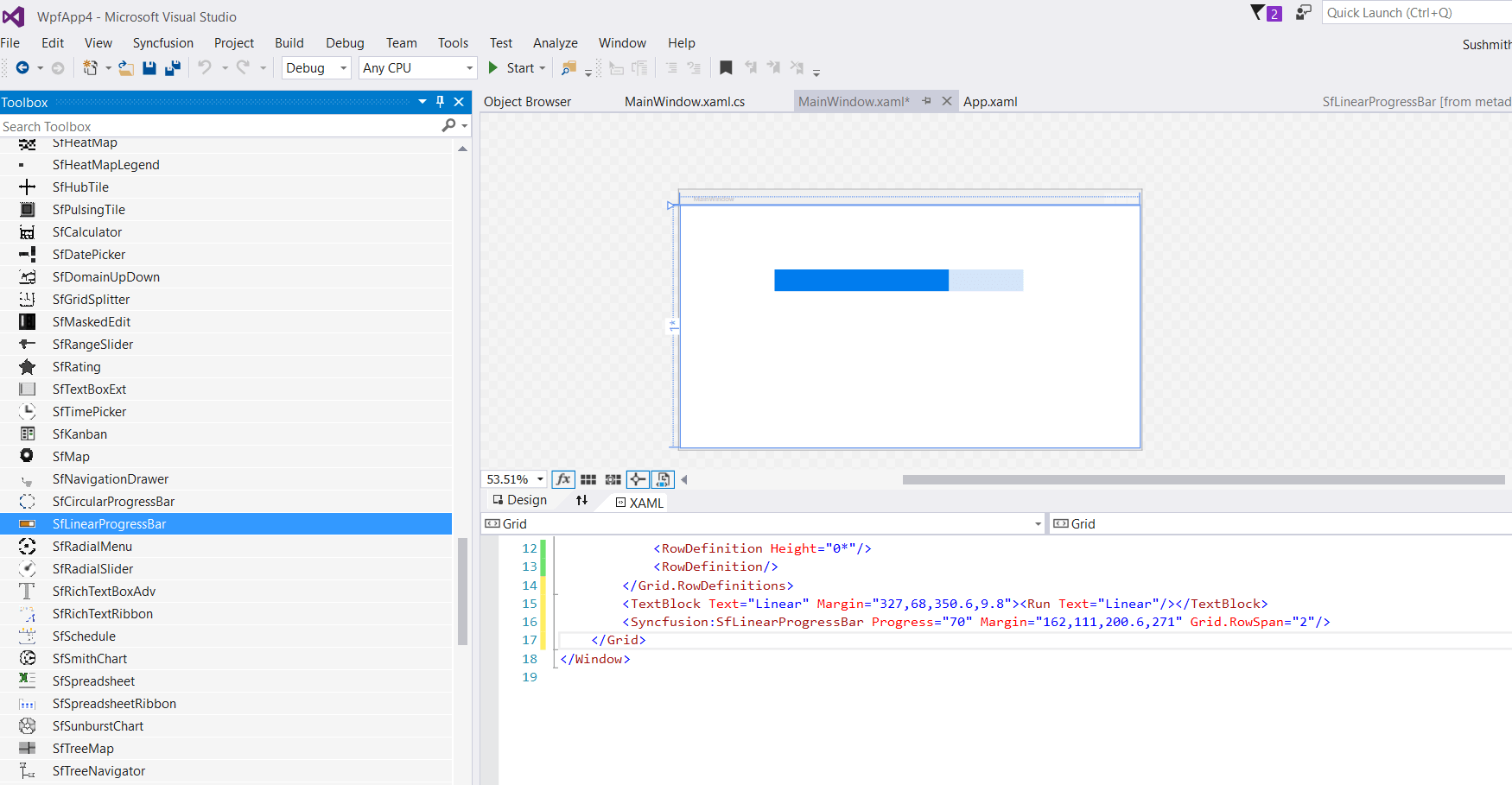Image resolution: width=1512 pixels, height=785 pixels.
Task: Open the Start debug target dropdown arrow
Action: pos(543,67)
